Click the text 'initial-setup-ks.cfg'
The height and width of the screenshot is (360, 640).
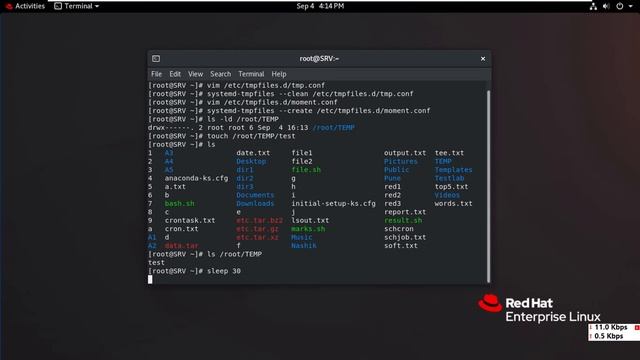(x=333, y=204)
